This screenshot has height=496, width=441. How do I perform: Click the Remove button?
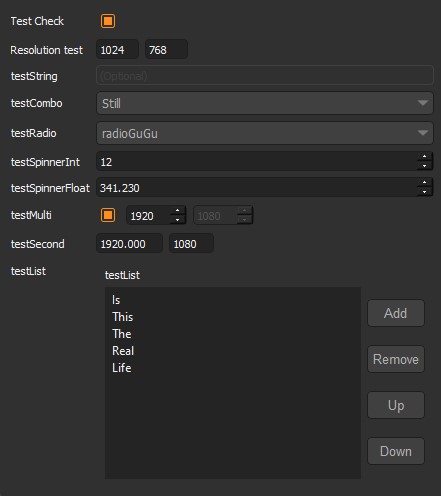click(x=396, y=359)
